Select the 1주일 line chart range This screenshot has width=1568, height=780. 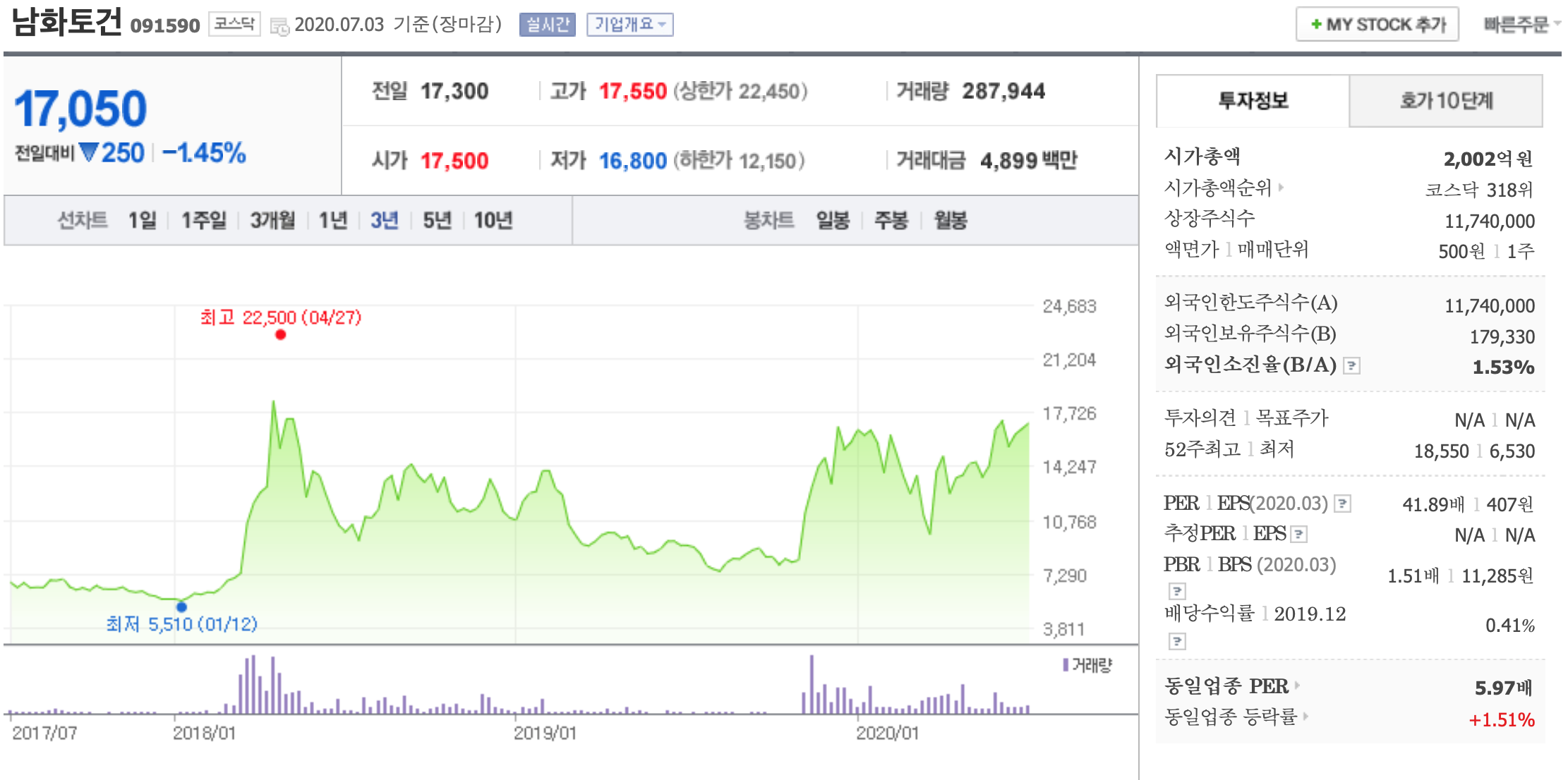click(x=204, y=221)
